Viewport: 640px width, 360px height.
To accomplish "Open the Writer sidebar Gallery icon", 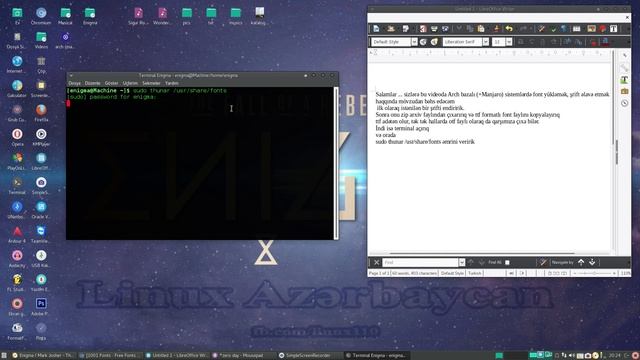I will coord(624,91).
